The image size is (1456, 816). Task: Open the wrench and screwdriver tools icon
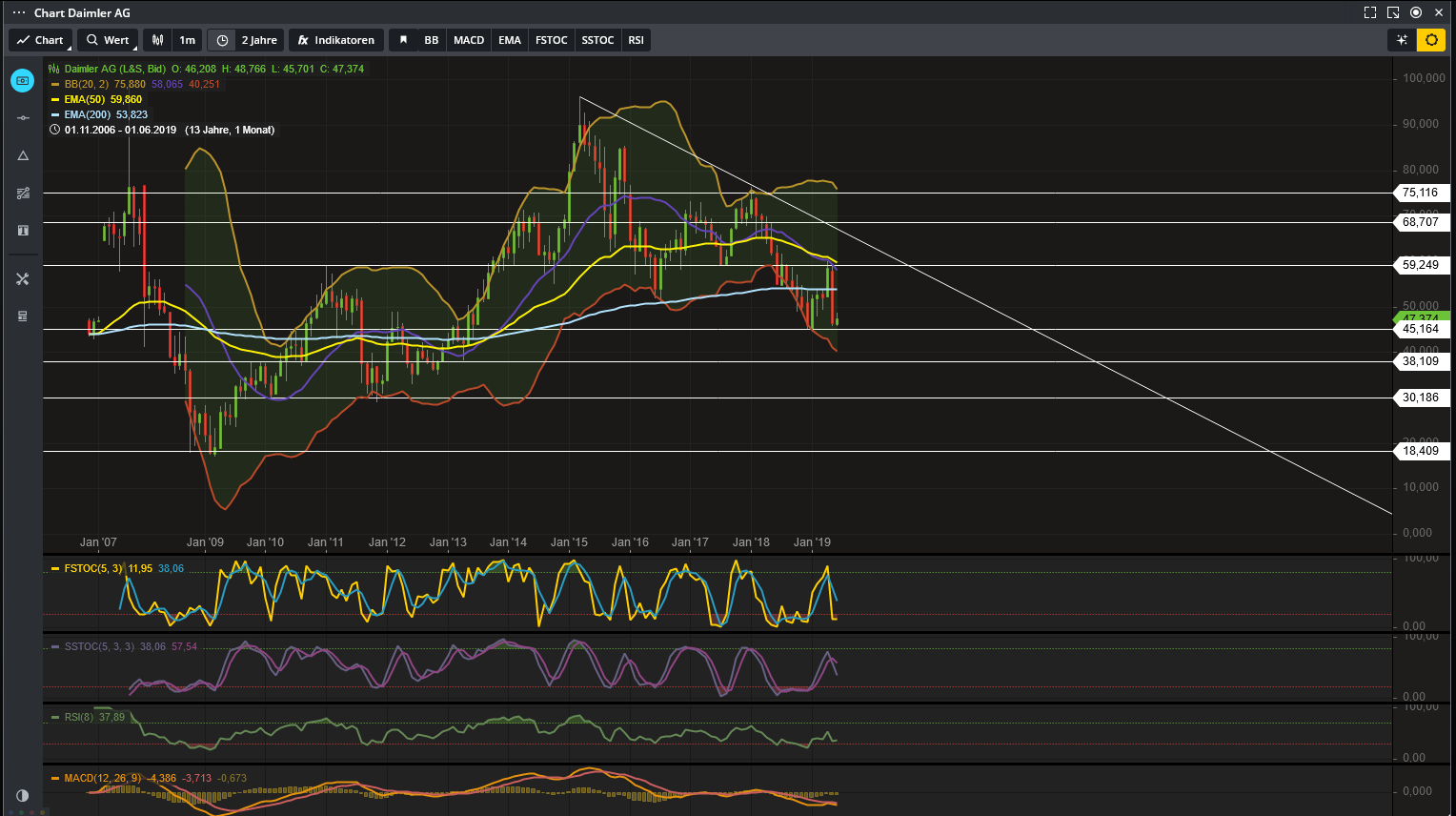tap(23, 279)
